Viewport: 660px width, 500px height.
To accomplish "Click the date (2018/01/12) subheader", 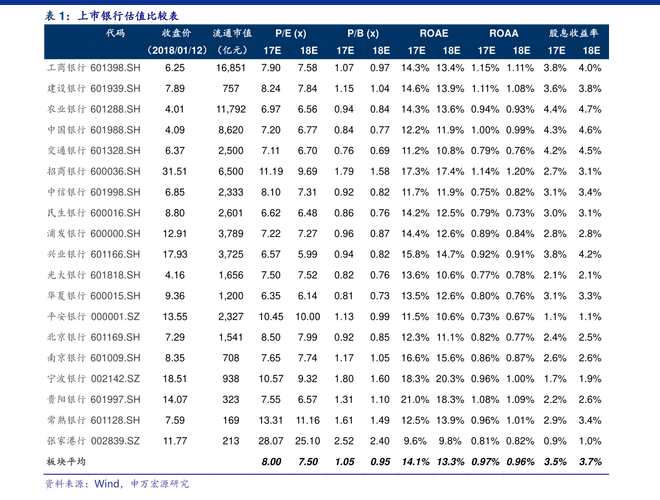I will 177,51.
